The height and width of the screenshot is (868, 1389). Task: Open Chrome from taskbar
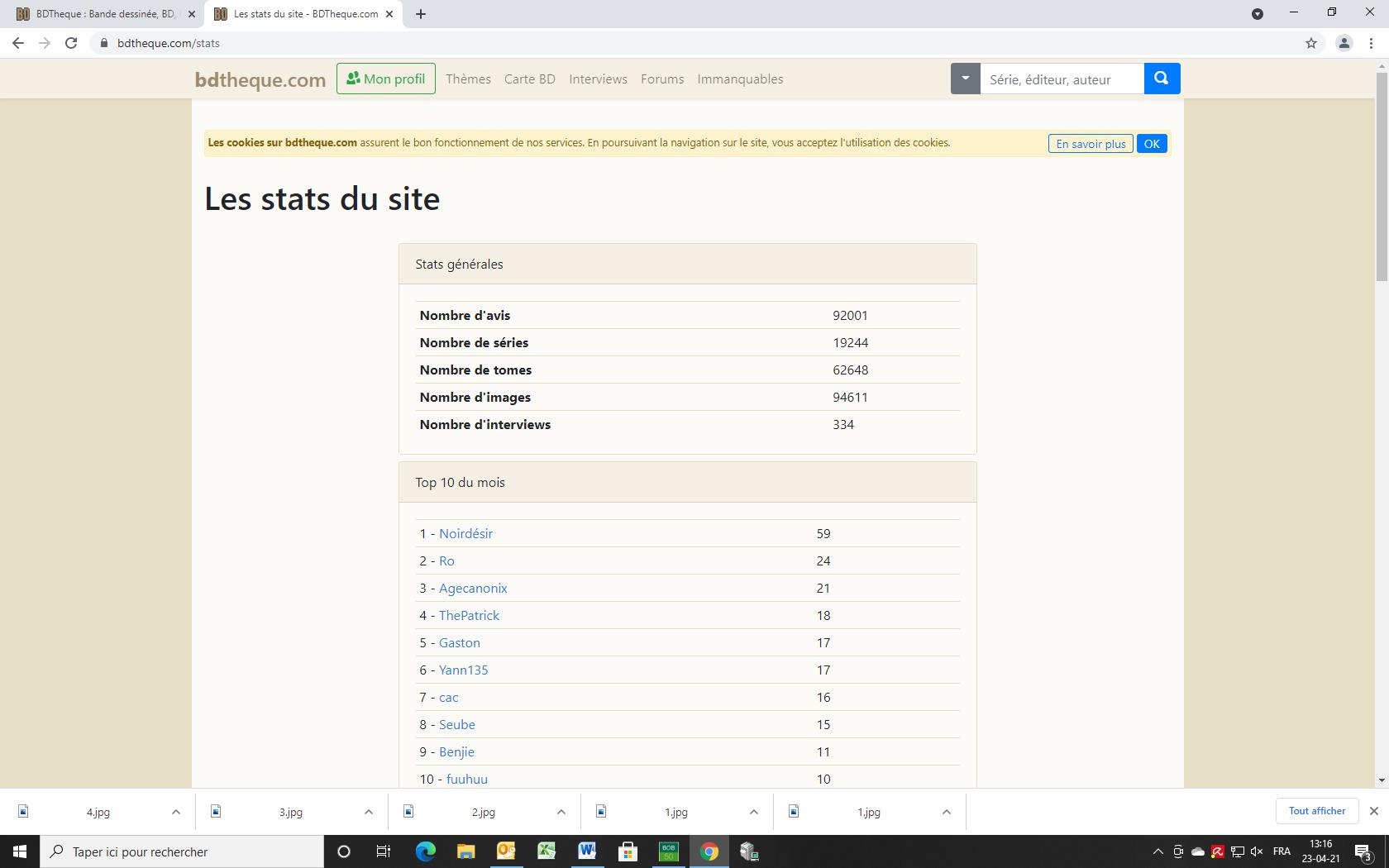coord(709,851)
